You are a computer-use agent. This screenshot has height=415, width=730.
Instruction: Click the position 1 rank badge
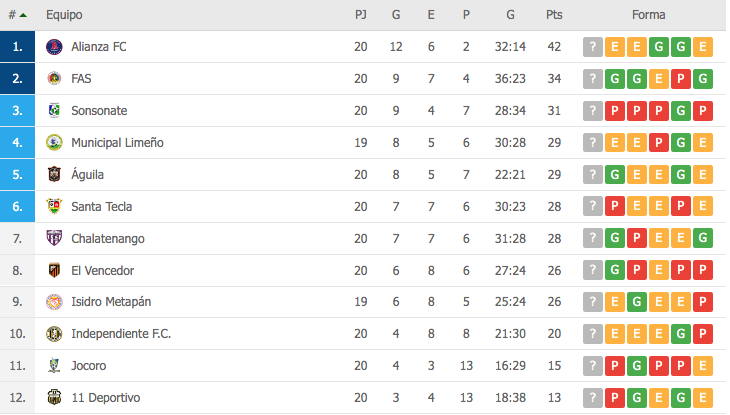[x=18, y=47]
